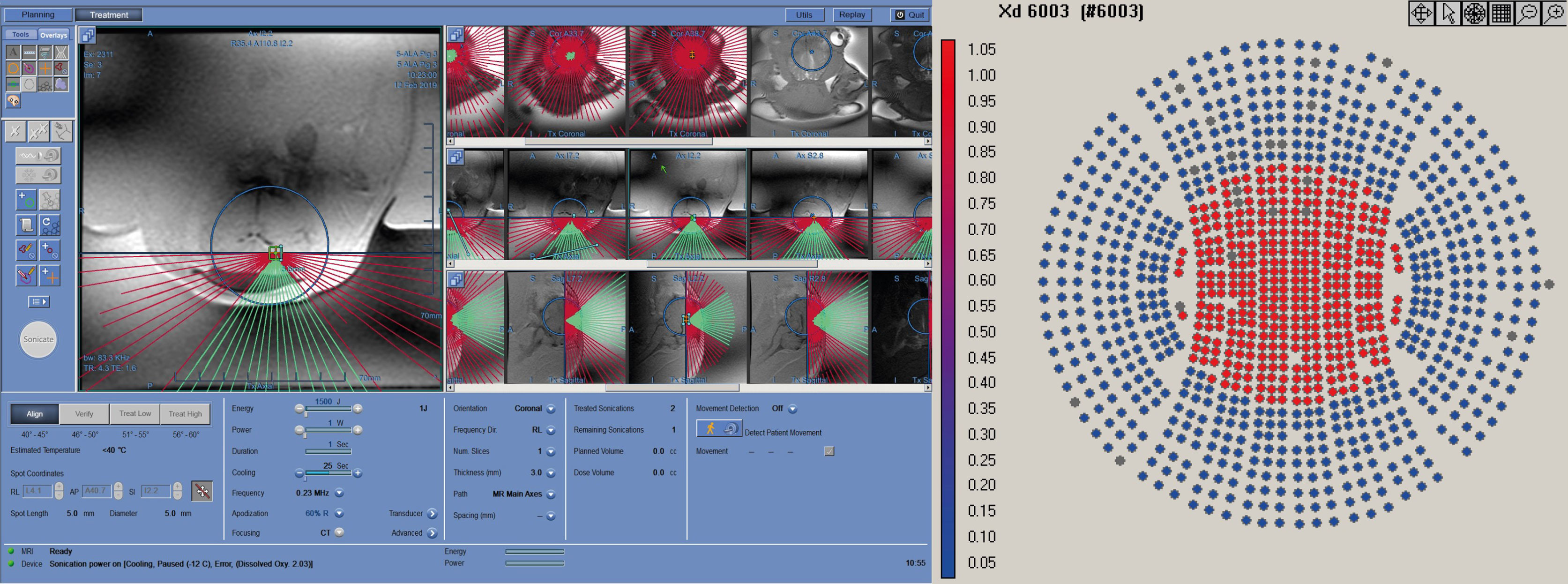This screenshot has width=1568, height=584.
Task: Expand the Transducer settings arrow
Action: coord(432,514)
